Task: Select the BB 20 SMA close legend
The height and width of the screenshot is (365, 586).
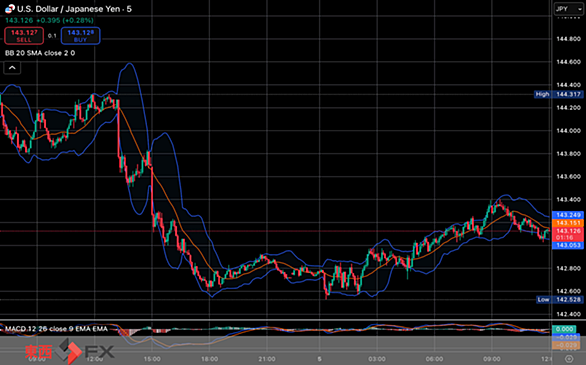Action: coord(40,53)
